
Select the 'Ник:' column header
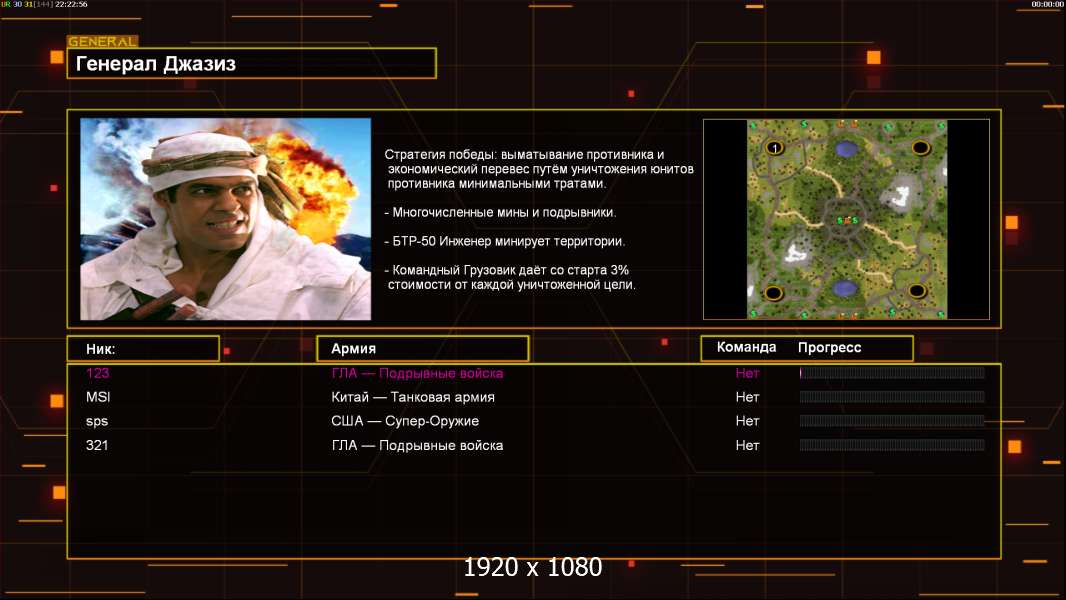point(143,349)
